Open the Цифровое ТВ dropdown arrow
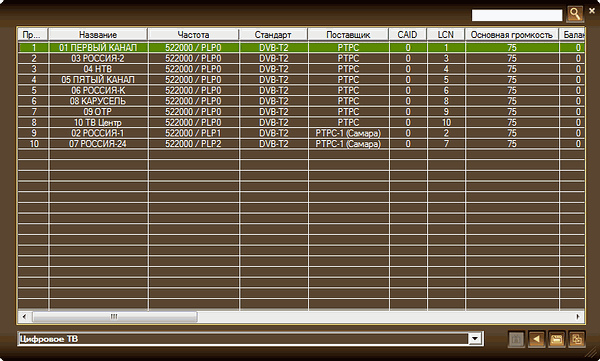The width and height of the screenshot is (600, 361). (x=475, y=339)
